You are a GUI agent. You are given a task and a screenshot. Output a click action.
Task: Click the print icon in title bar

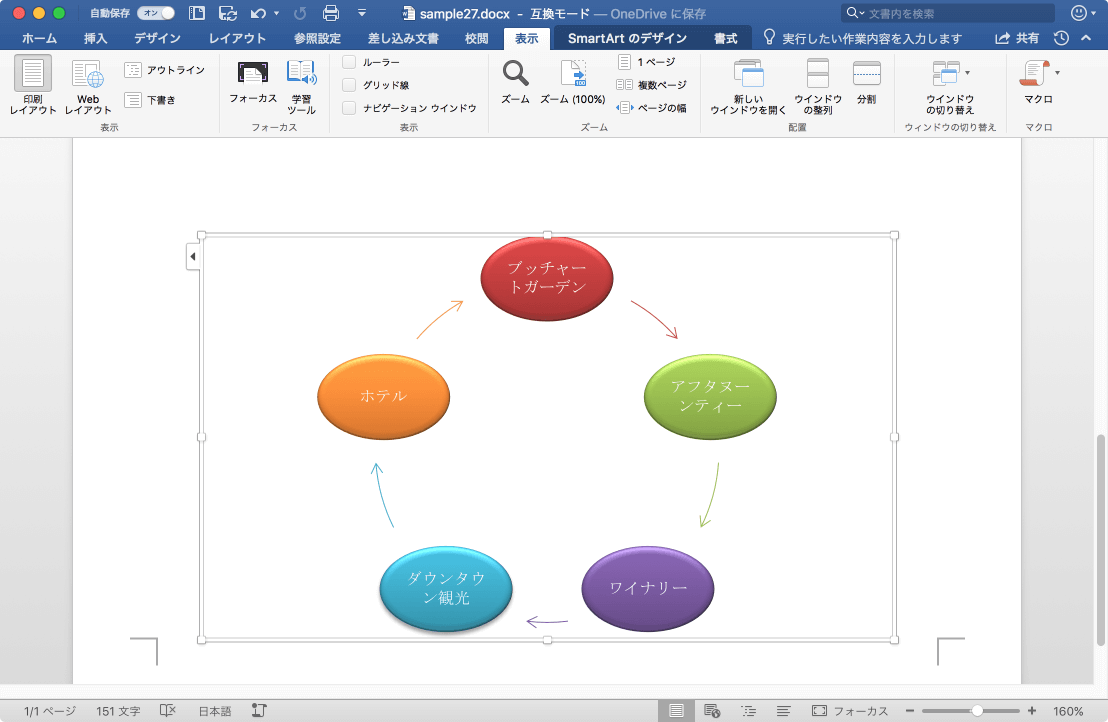(x=331, y=13)
